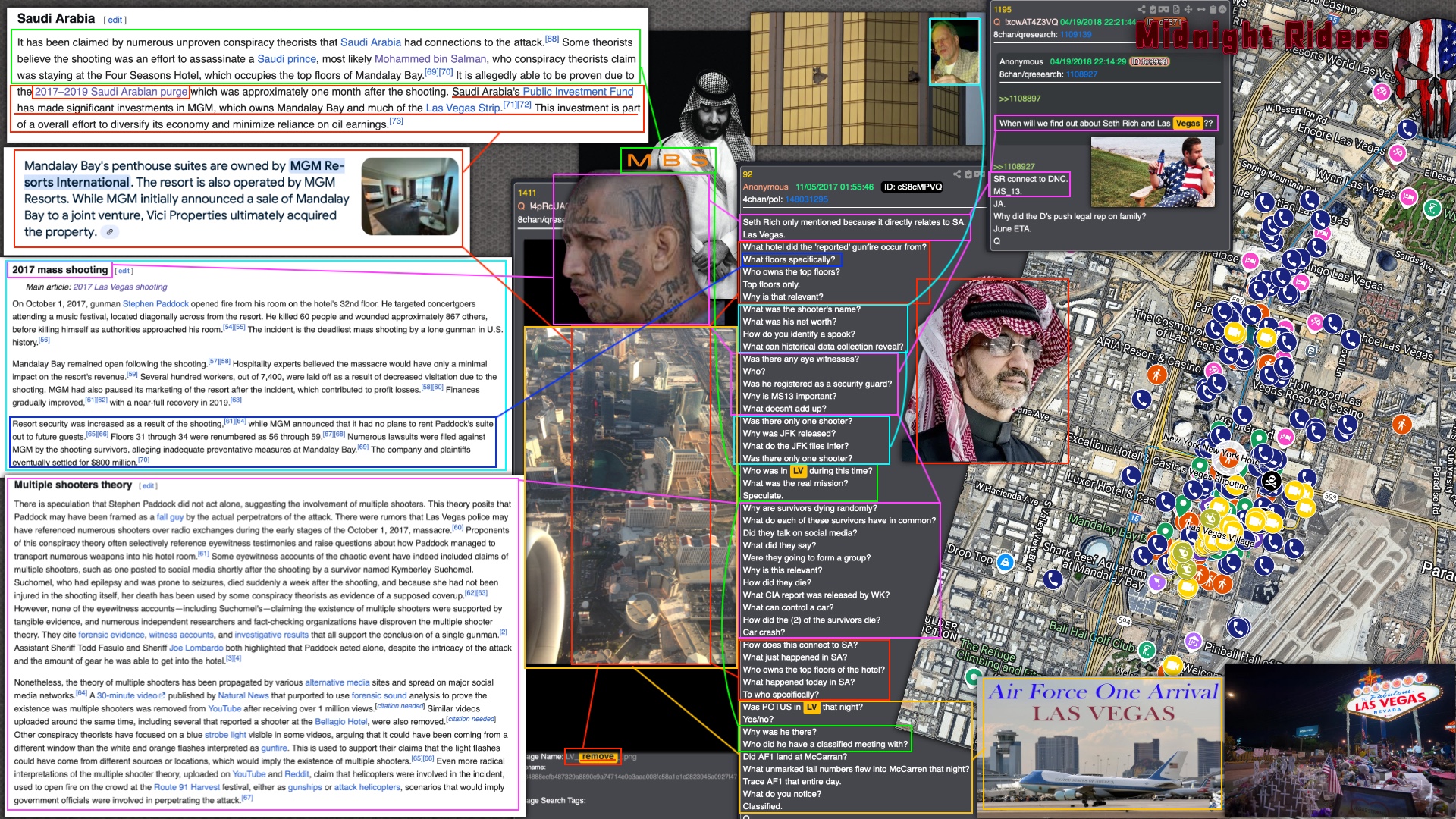The height and width of the screenshot is (819, 1456).
Task: Open the Route 91 Harvest wiki link
Action: click(x=187, y=787)
